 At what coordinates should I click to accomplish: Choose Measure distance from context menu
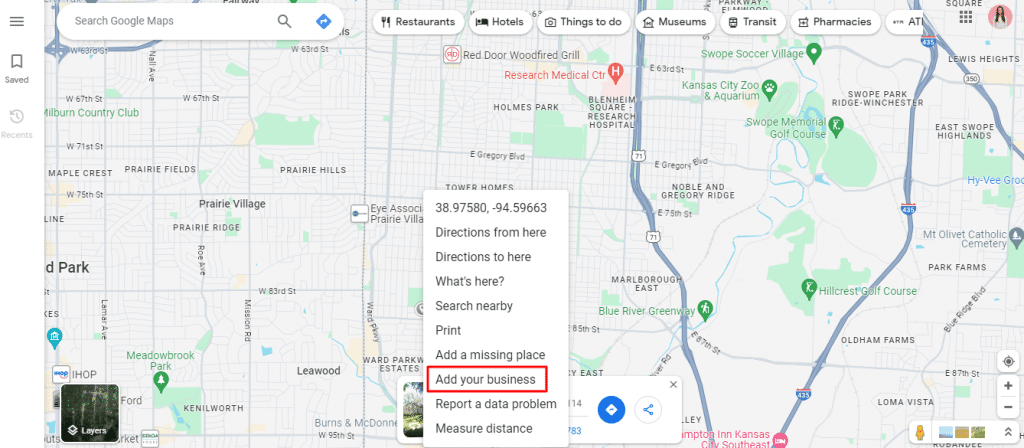click(484, 428)
